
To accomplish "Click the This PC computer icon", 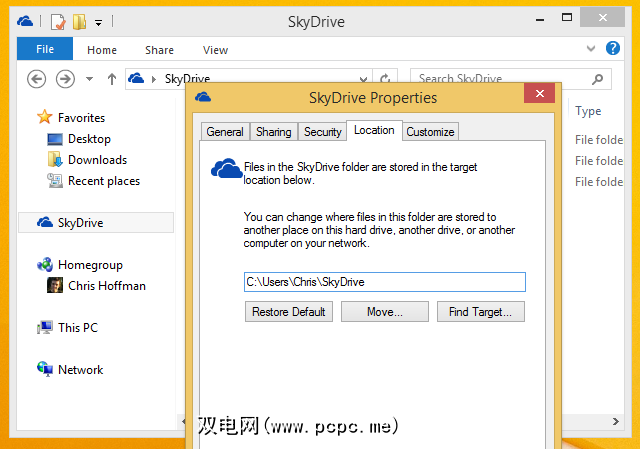I will click(x=45, y=327).
